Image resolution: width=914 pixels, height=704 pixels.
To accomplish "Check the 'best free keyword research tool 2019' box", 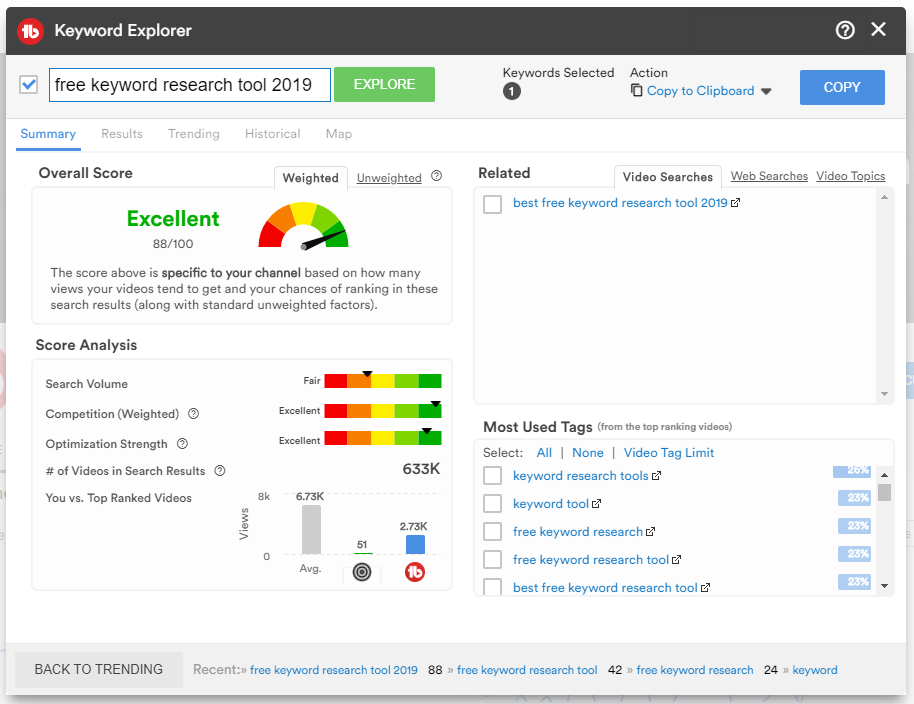I will 492,204.
